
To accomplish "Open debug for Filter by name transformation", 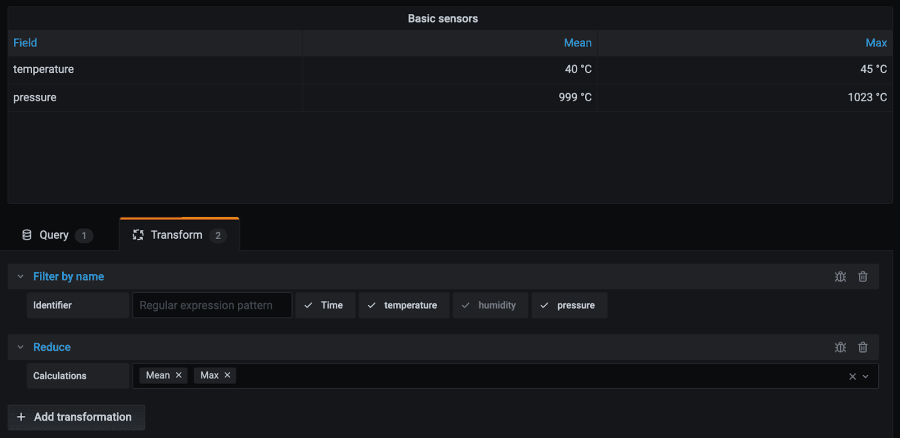I will [840, 277].
